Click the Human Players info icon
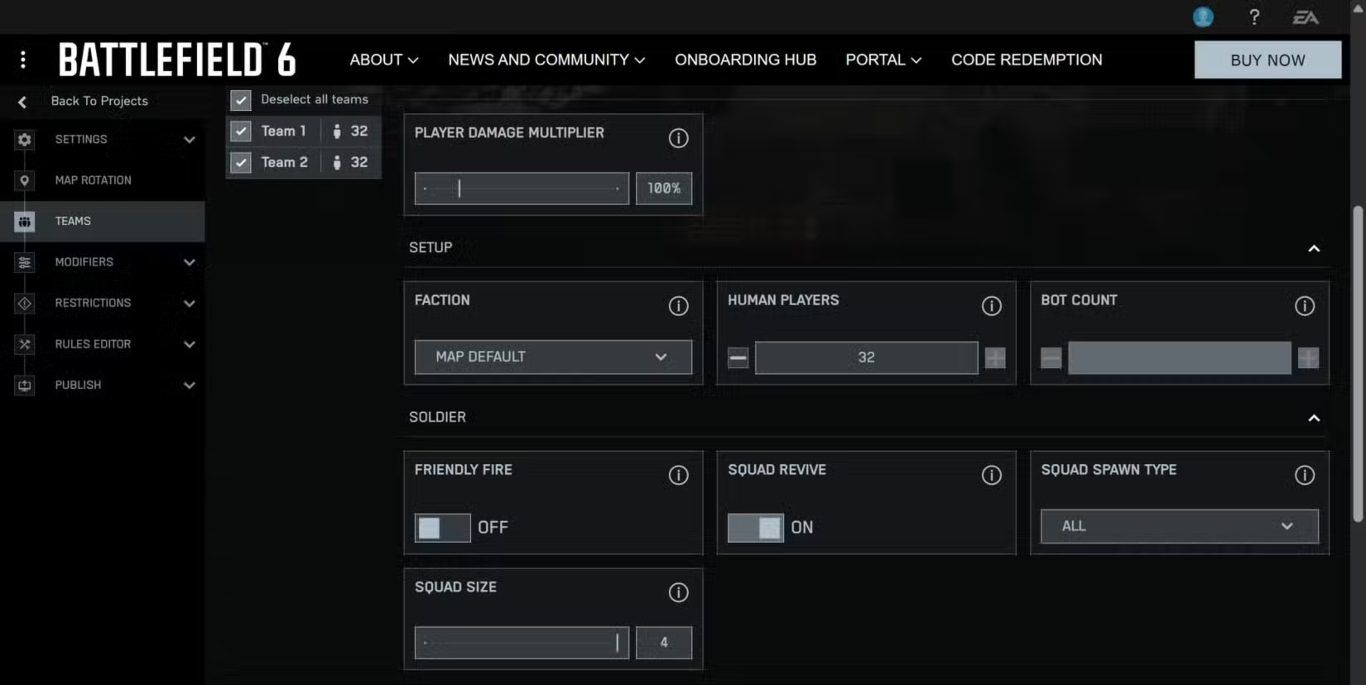1366x685 pixels. pyautogui.click(x=991, y=306)
